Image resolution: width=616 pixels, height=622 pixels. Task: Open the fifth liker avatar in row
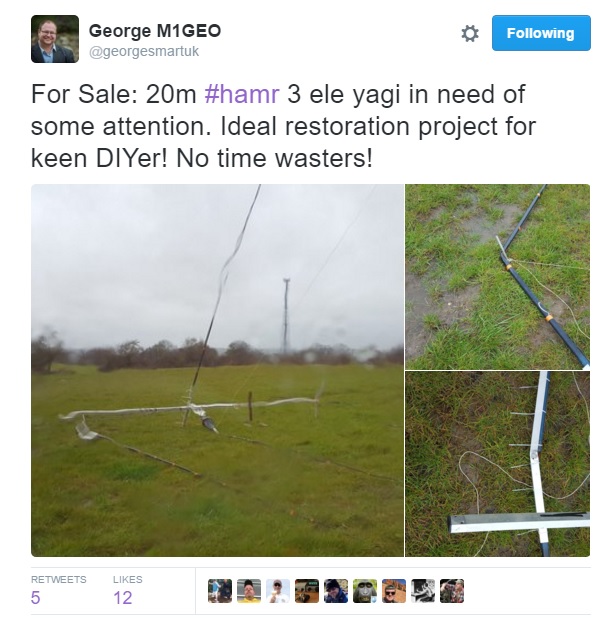(x=336, y=591)
